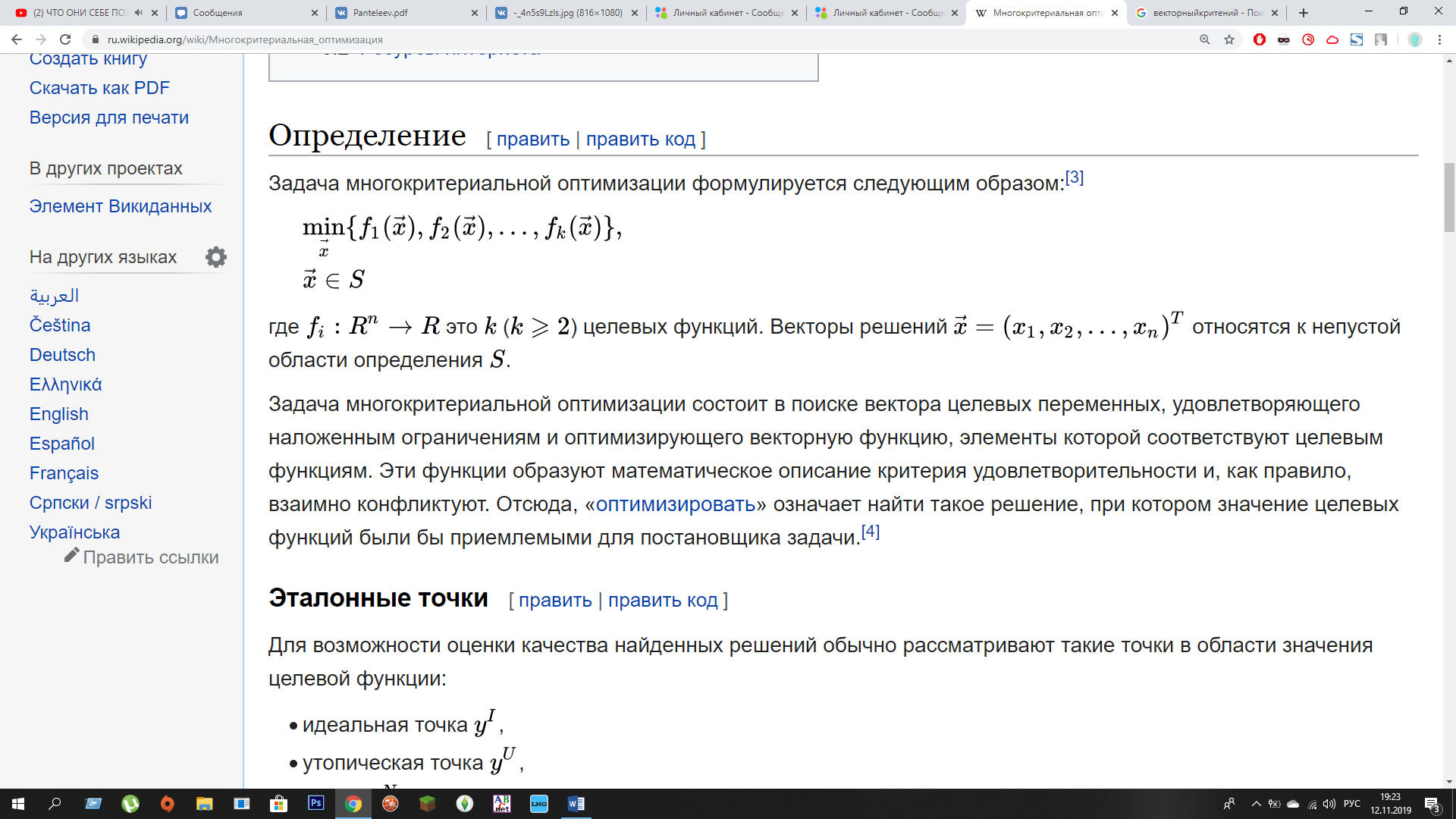Click править next to Эталонные точки heading
Image resolution: width=1456 pixels, height=819 pixels.
[555, 601]
